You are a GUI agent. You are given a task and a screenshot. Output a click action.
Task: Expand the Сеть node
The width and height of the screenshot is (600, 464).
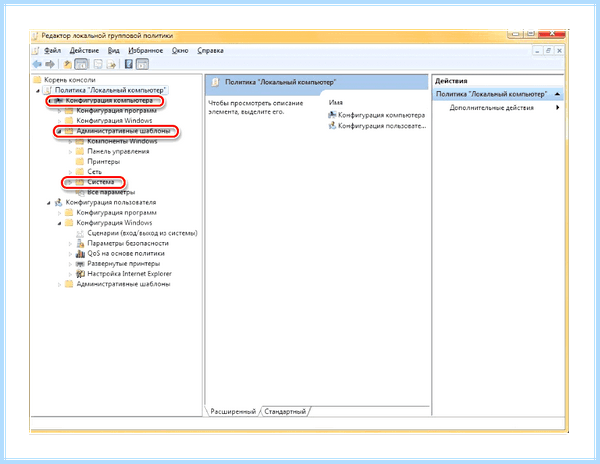pyautogui.click(x=70, y=172)
